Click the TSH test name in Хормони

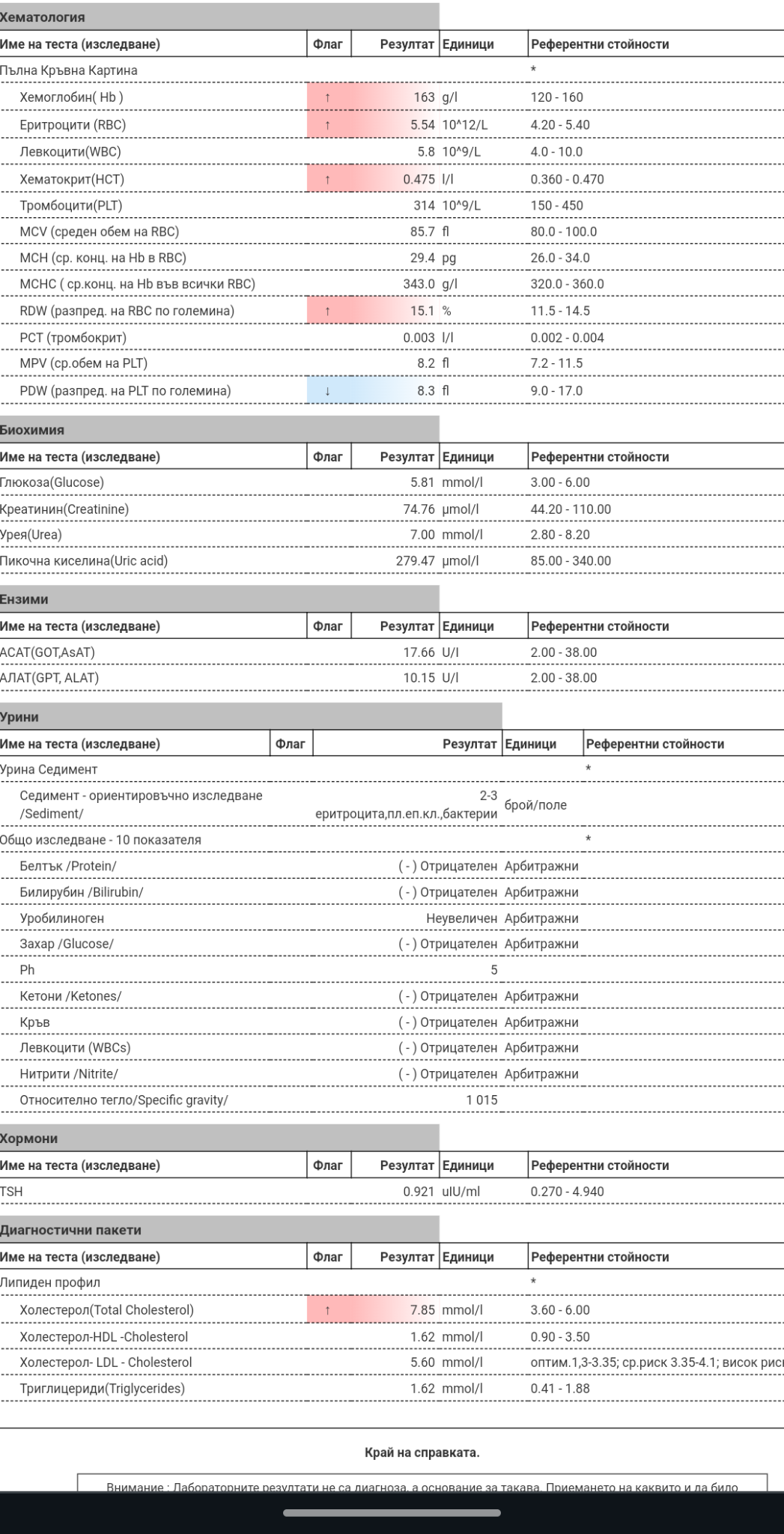pos(11,1192)
